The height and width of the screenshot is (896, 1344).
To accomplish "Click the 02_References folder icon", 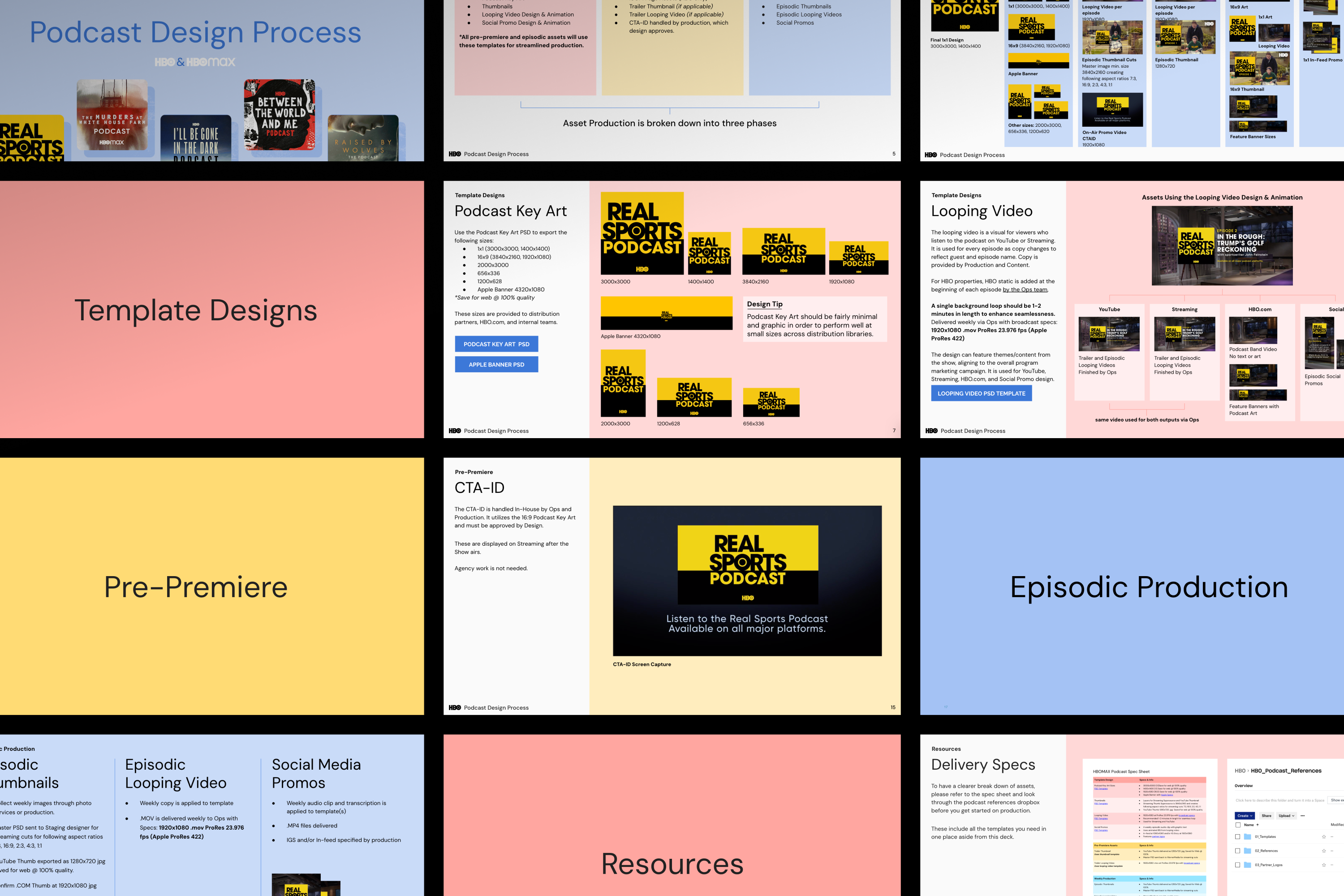I will [x=1247, y=851].
